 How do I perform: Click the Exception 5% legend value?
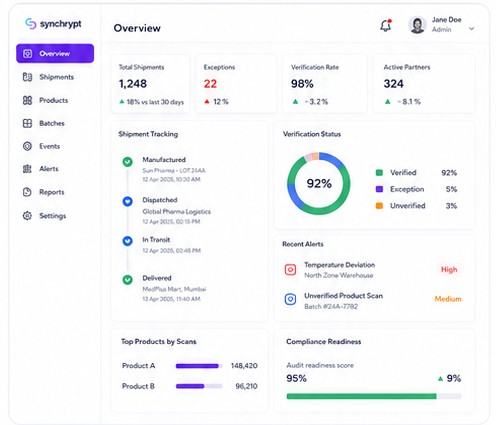coord(451,189)
